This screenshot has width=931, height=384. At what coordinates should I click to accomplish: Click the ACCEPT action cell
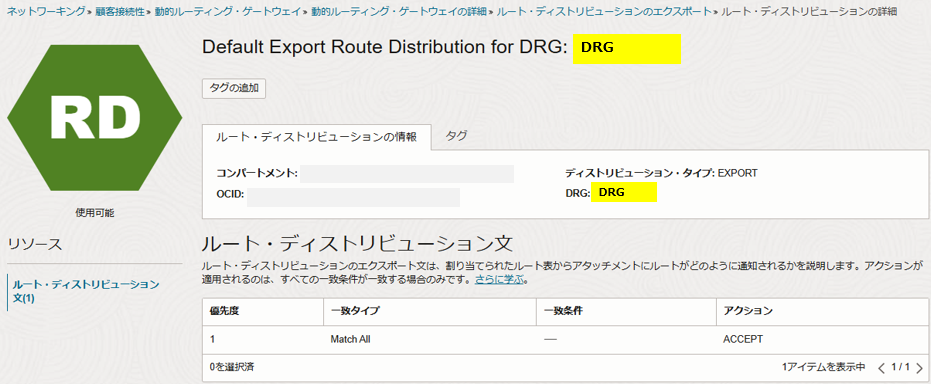(x=743, y=339)
